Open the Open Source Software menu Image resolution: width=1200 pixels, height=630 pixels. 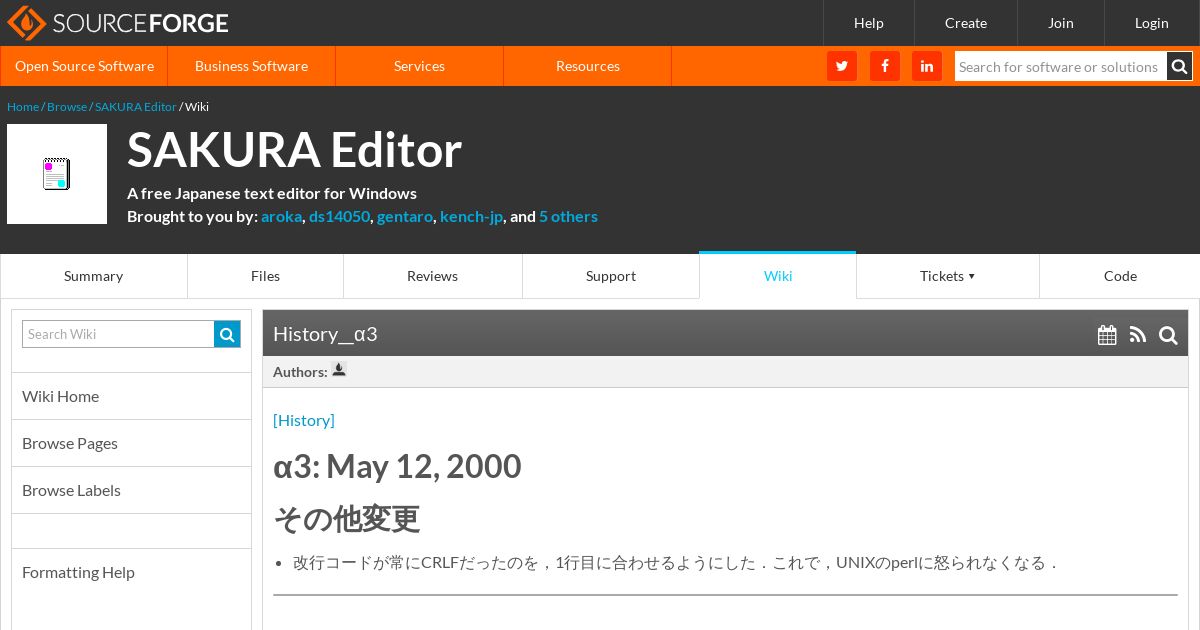click(x=84, y=66)
